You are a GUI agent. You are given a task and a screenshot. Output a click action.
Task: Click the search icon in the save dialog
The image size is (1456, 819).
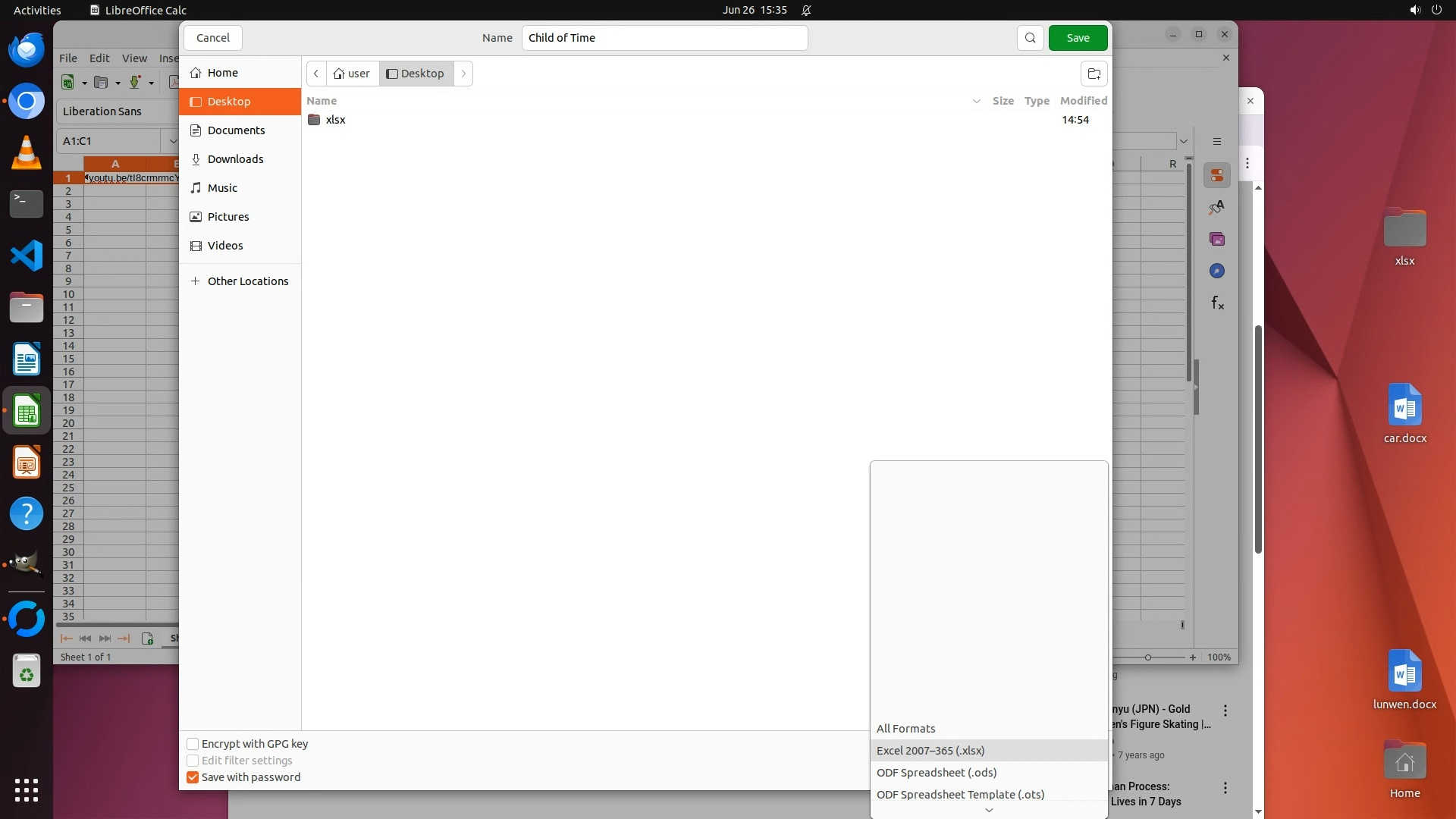pyautogui.click(x=1030, y=38)
